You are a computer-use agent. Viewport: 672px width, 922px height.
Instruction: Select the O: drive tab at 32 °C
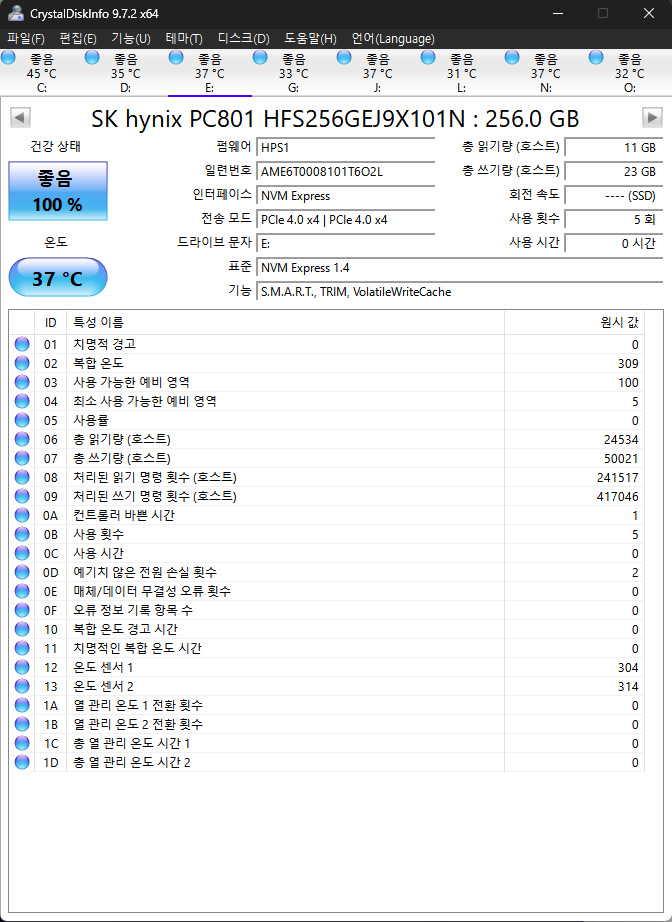click(x=630, y=73)
